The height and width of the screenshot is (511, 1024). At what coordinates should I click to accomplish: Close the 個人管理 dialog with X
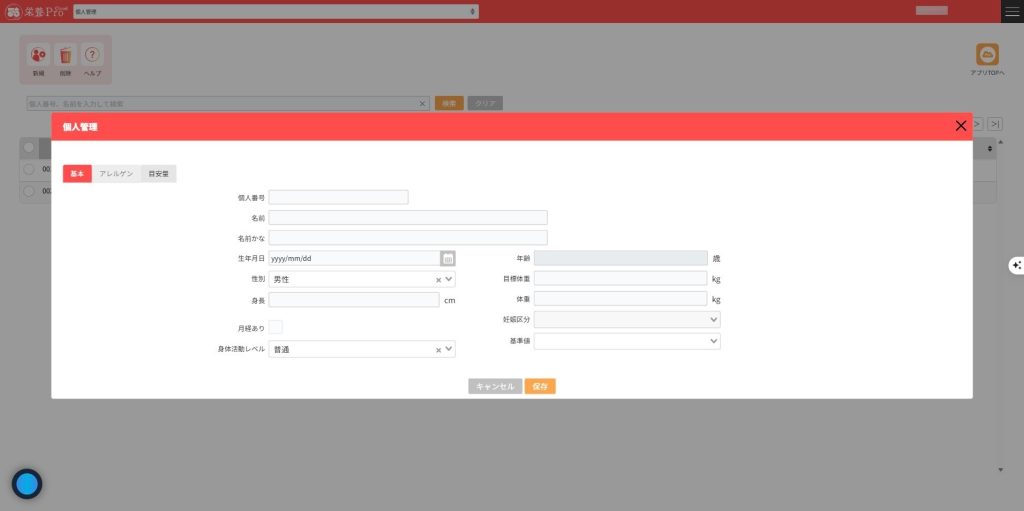point(960,126)
